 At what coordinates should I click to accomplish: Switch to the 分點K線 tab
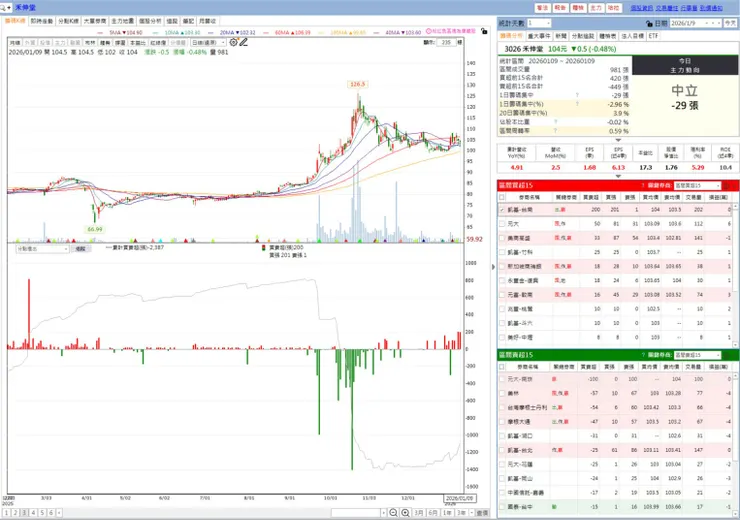pyautogui.click(x=68, y=21)
